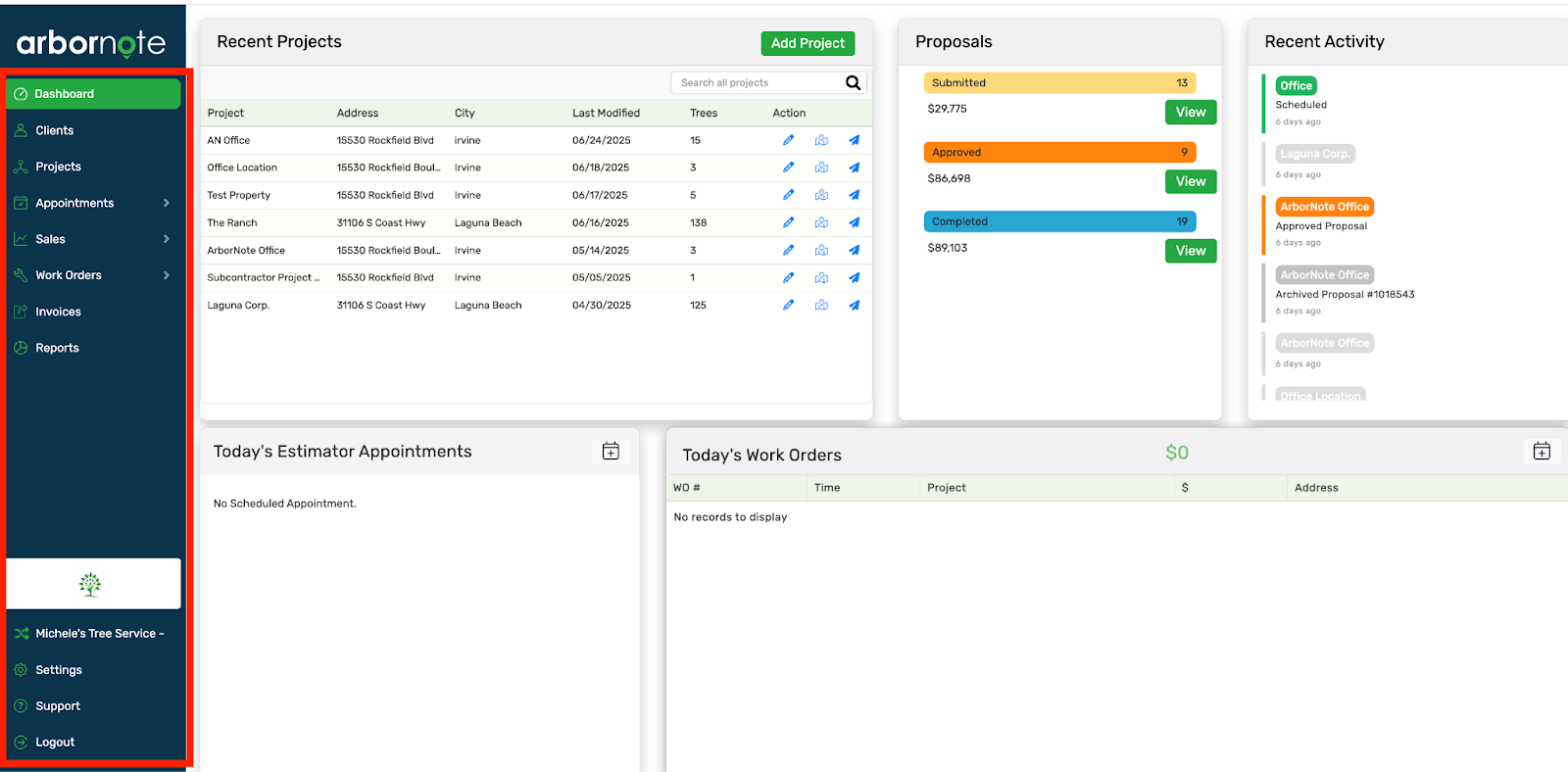This screenshot has height=772, width=1568.
Task: Click send arrow icon for Subcontractor Project
Action: point(854,277)
